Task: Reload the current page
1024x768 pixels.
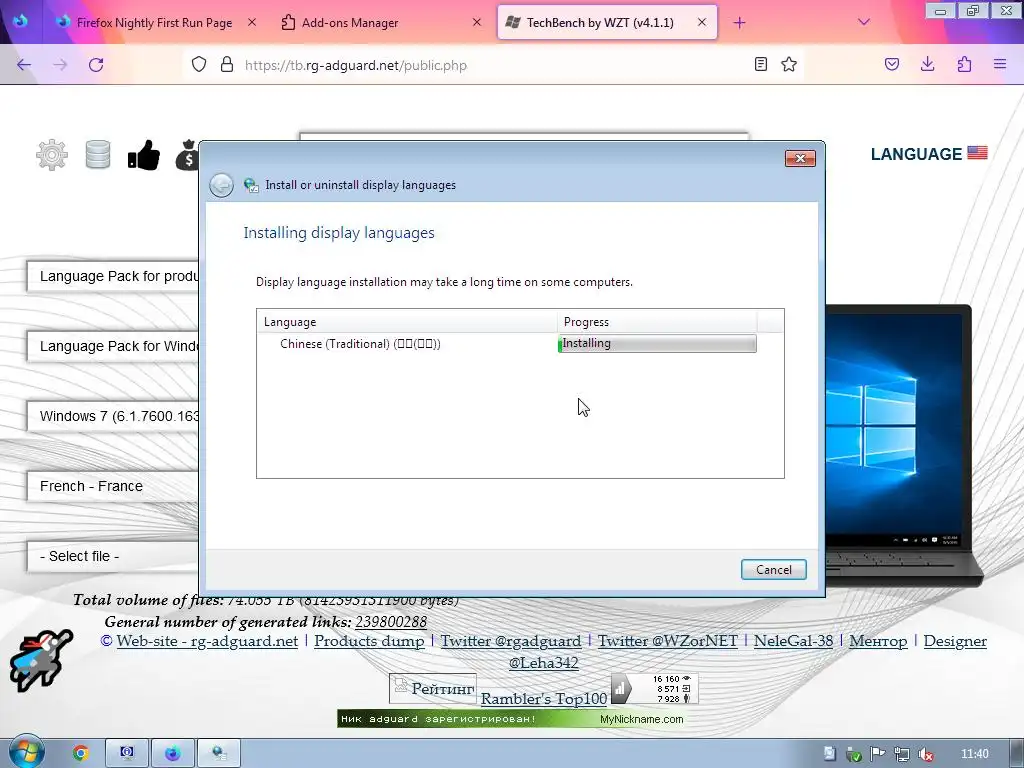Action: point(96,65)
